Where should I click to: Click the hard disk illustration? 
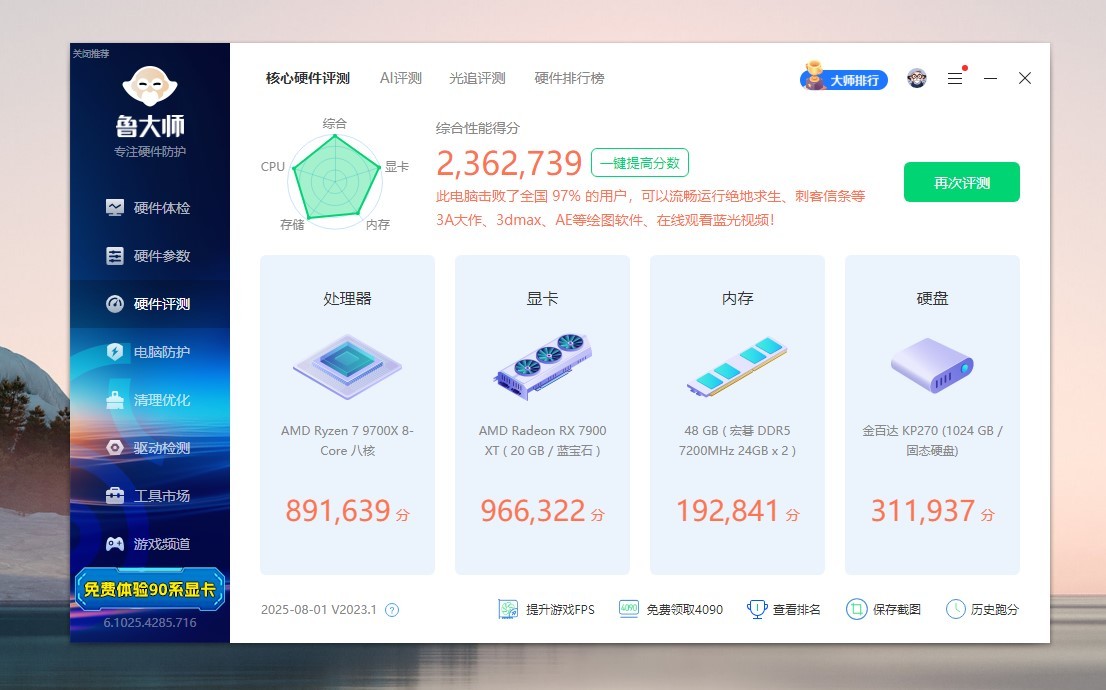pyautogui.click(x=932, y=365)
